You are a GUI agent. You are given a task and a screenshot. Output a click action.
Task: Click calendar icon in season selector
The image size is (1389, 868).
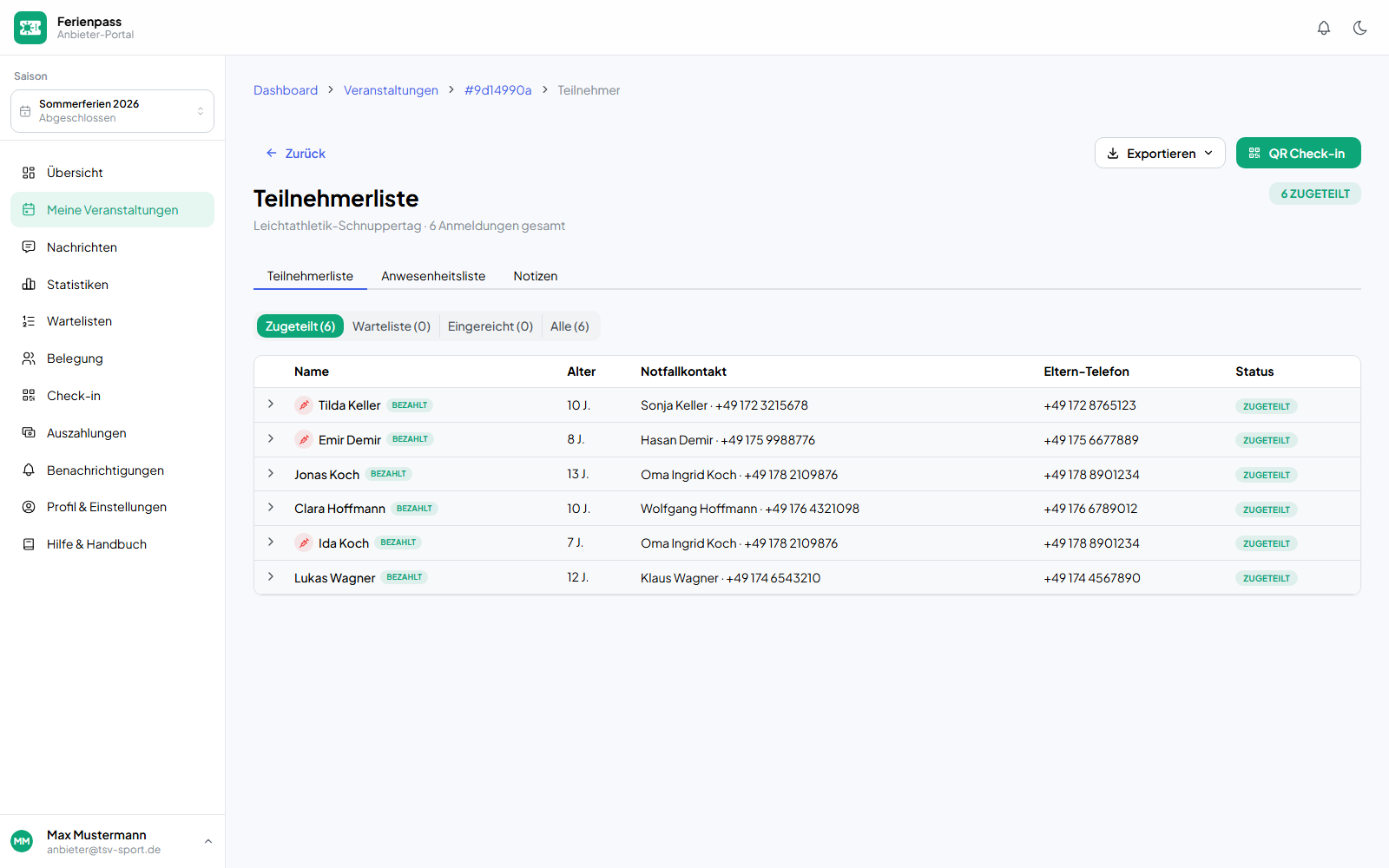(25, 111)
